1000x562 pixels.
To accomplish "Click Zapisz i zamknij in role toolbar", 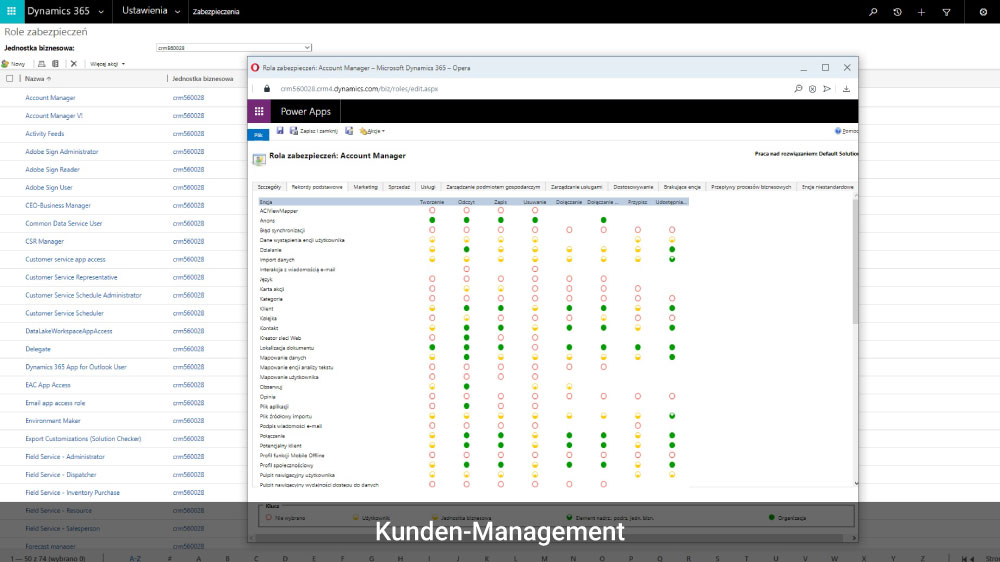I will (x=314, y=131).
